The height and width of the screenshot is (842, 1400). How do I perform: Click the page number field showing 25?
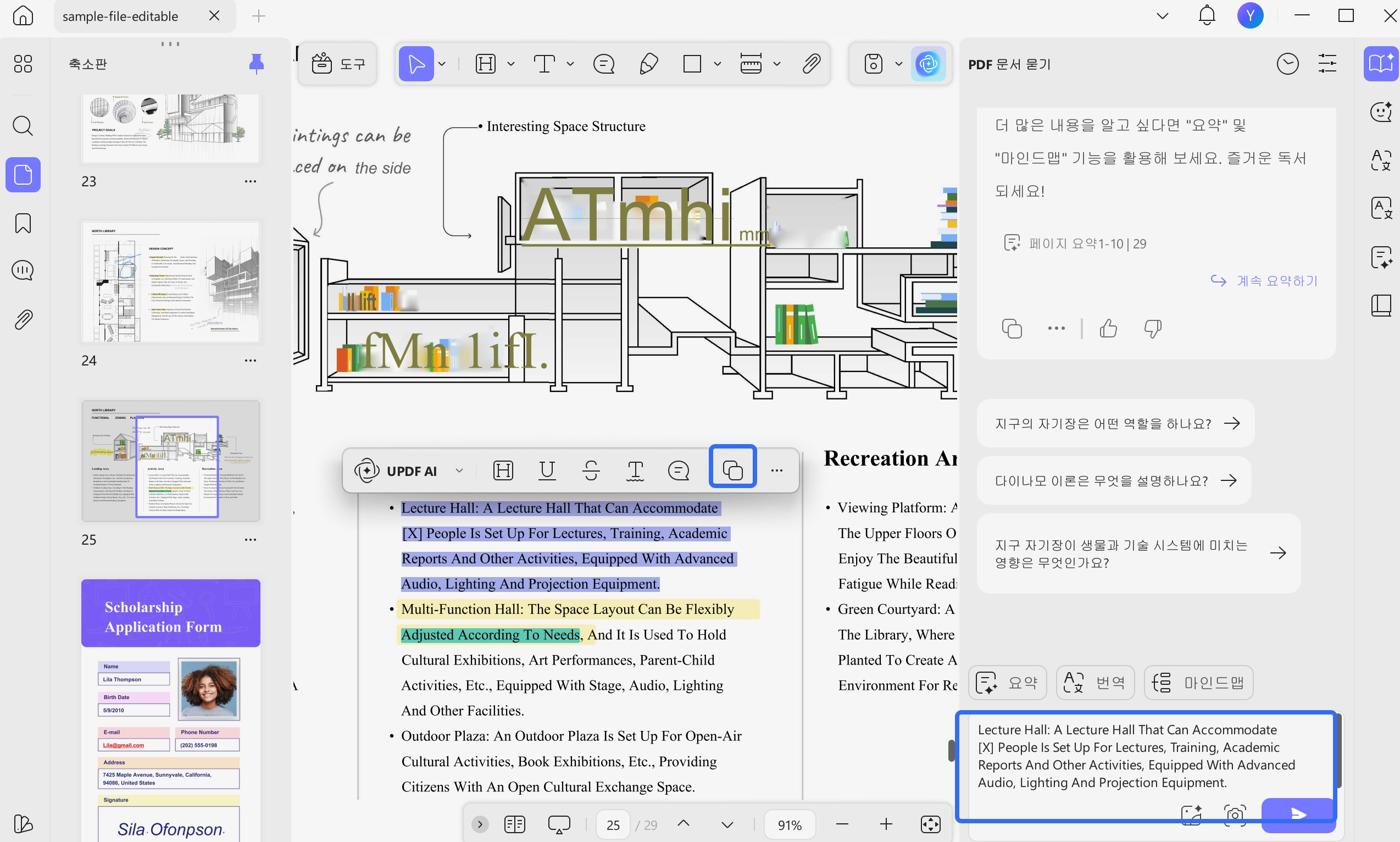click(x=613, y=824)
